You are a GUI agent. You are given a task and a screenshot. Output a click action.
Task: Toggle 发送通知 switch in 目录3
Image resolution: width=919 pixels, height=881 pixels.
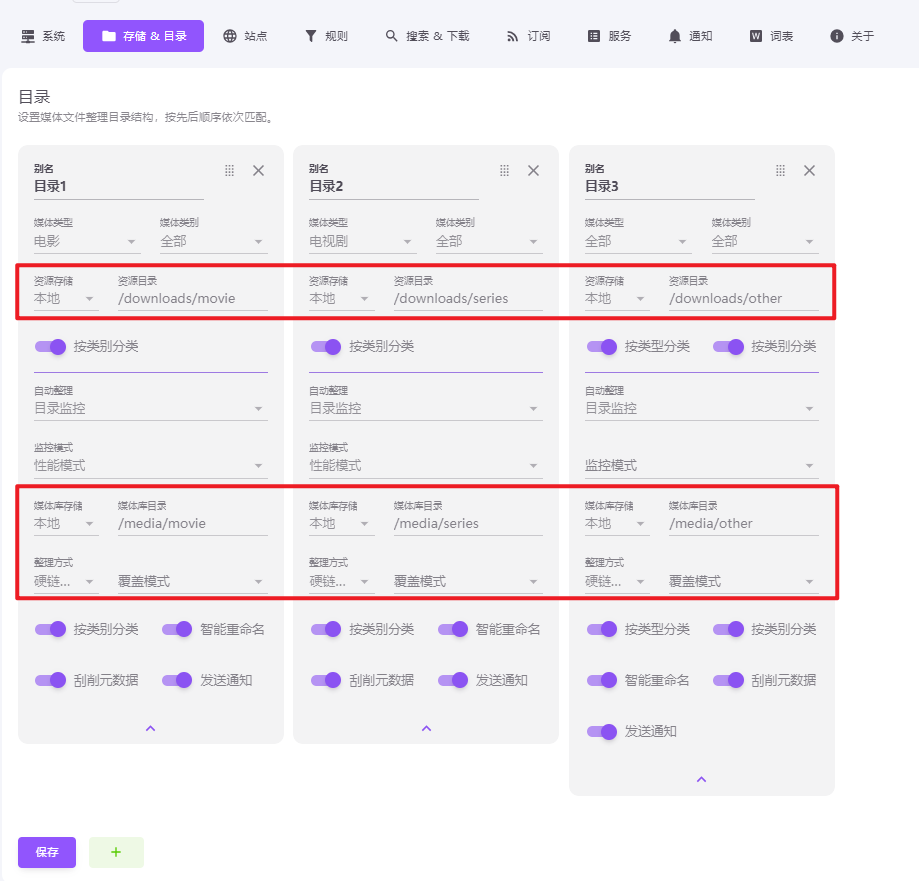click(602, 731)
